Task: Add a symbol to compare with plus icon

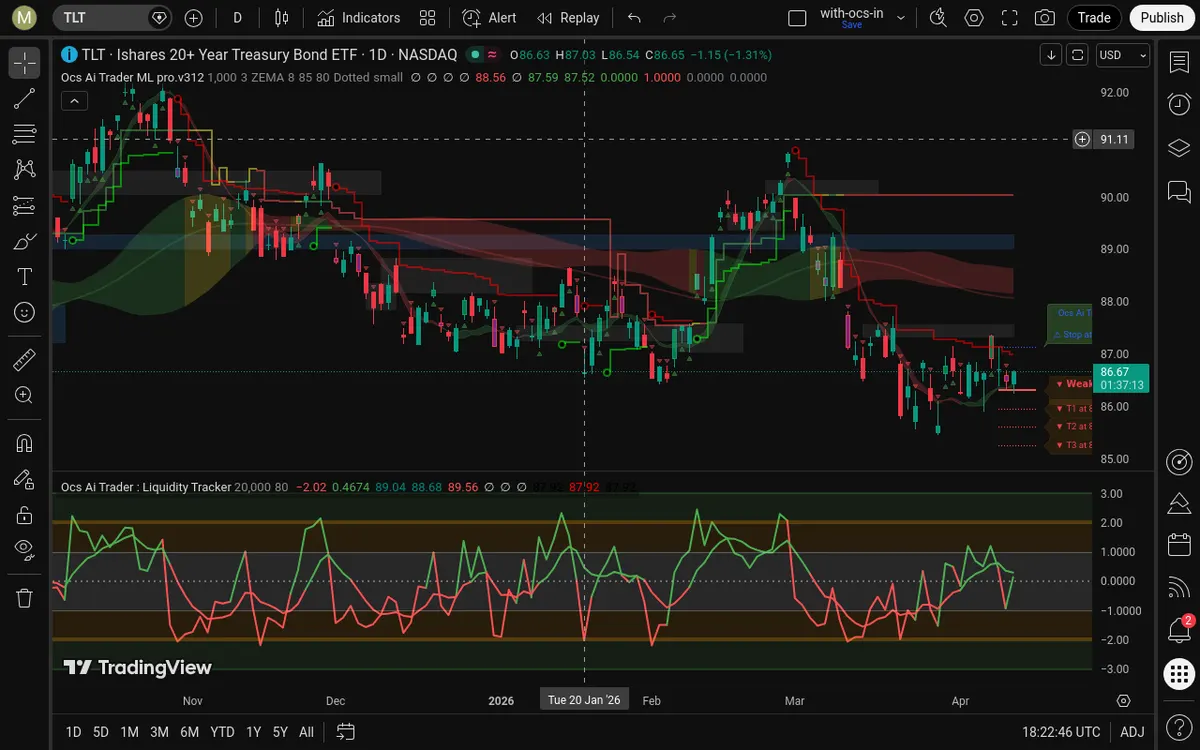Action: pyautogui.click(x=194, y=18)
